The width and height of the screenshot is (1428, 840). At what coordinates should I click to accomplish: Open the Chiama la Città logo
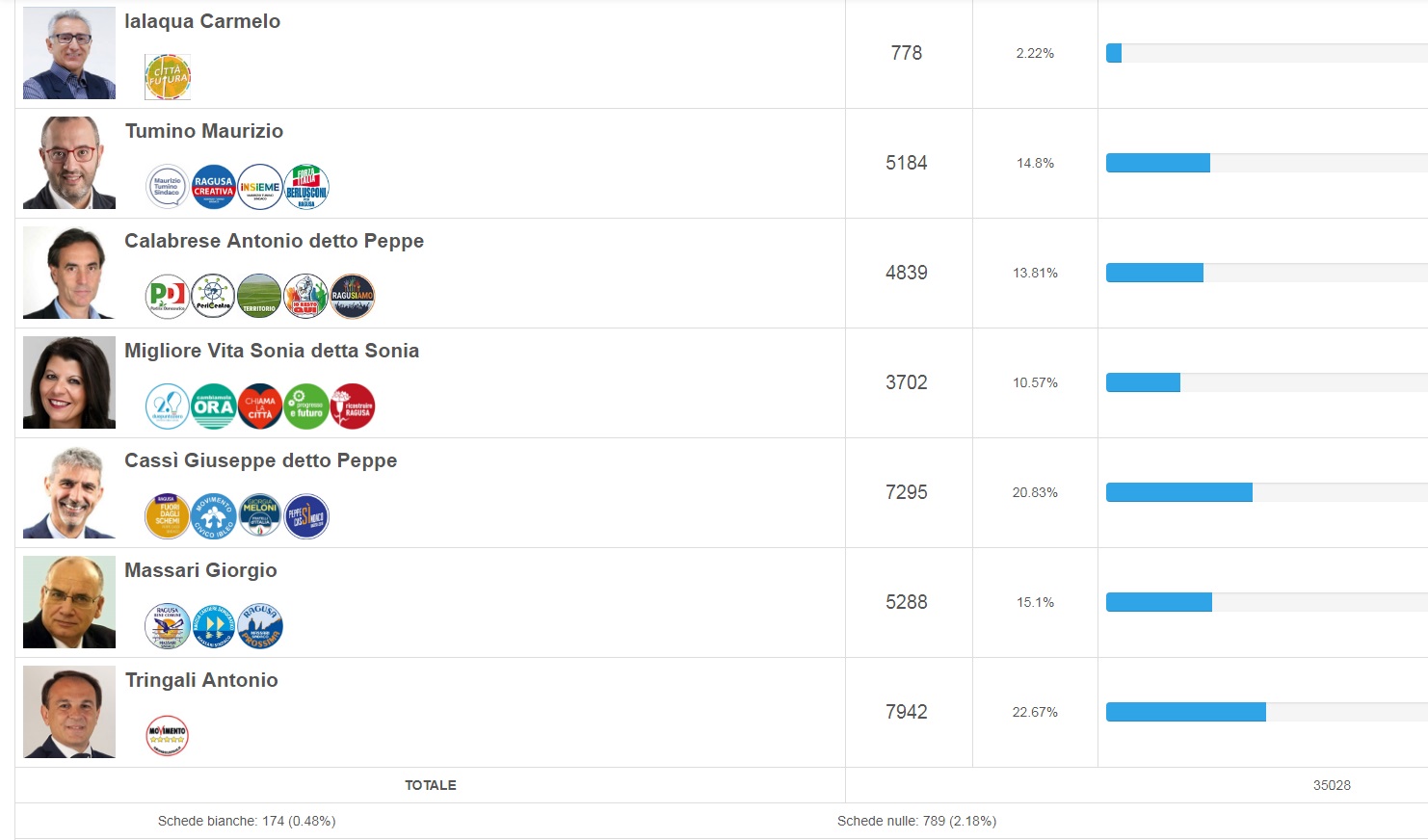[x=259, y=407]
